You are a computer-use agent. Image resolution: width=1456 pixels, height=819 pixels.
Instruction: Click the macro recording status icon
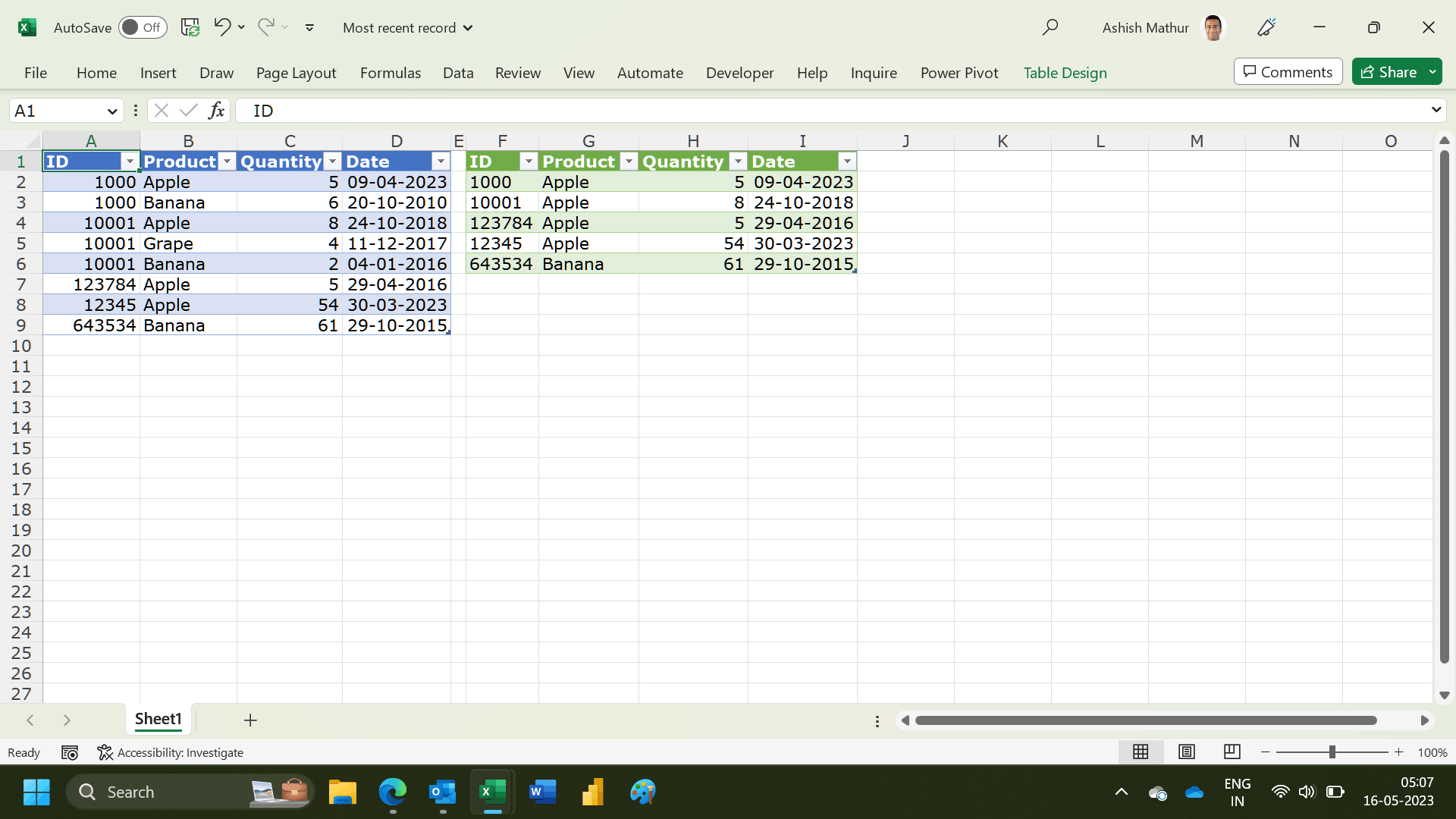click(70, 752)
